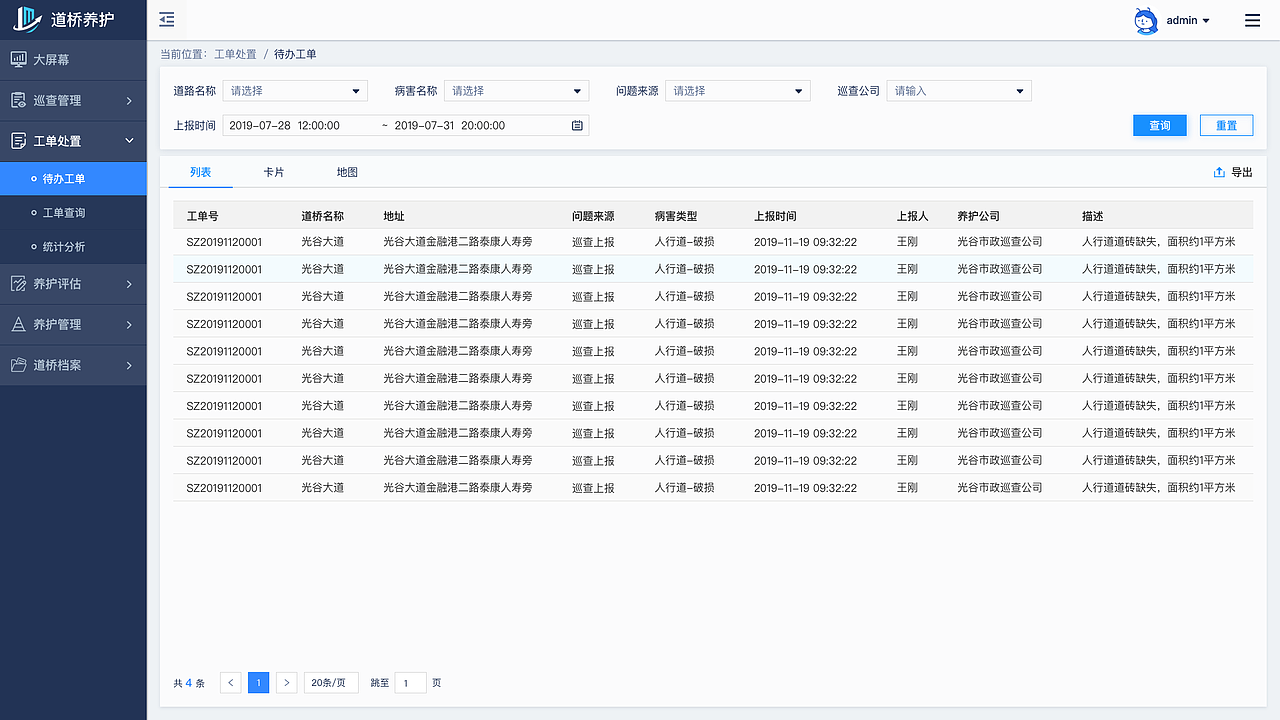Click the 大屏幕 monitor icon
The height and width of the screenshot is (720, 1280).
18,59
